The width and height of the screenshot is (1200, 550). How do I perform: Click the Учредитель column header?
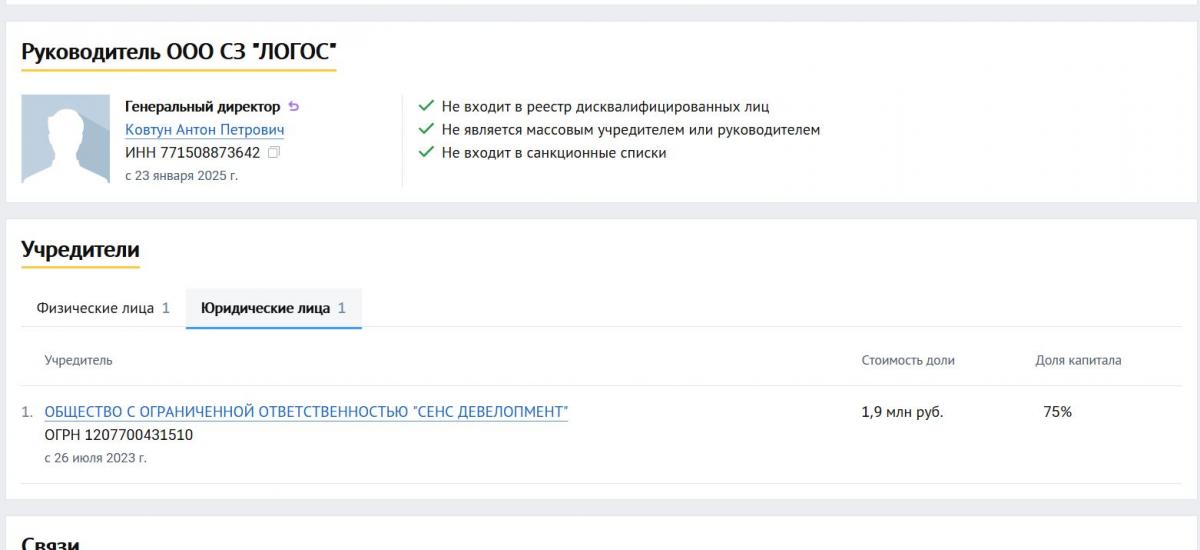tap(78, 360)
